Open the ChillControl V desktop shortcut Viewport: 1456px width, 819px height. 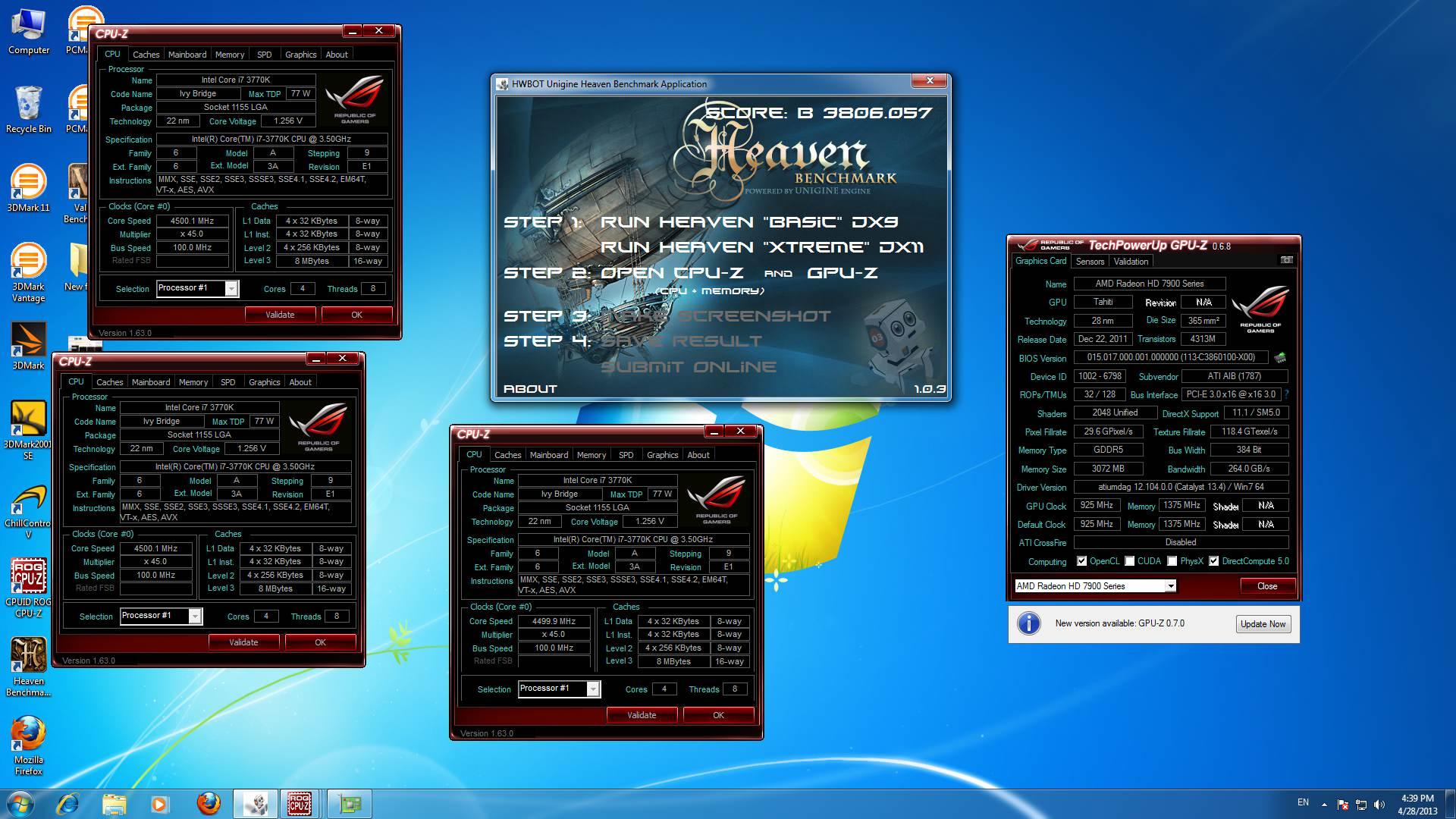click(29, 512)
